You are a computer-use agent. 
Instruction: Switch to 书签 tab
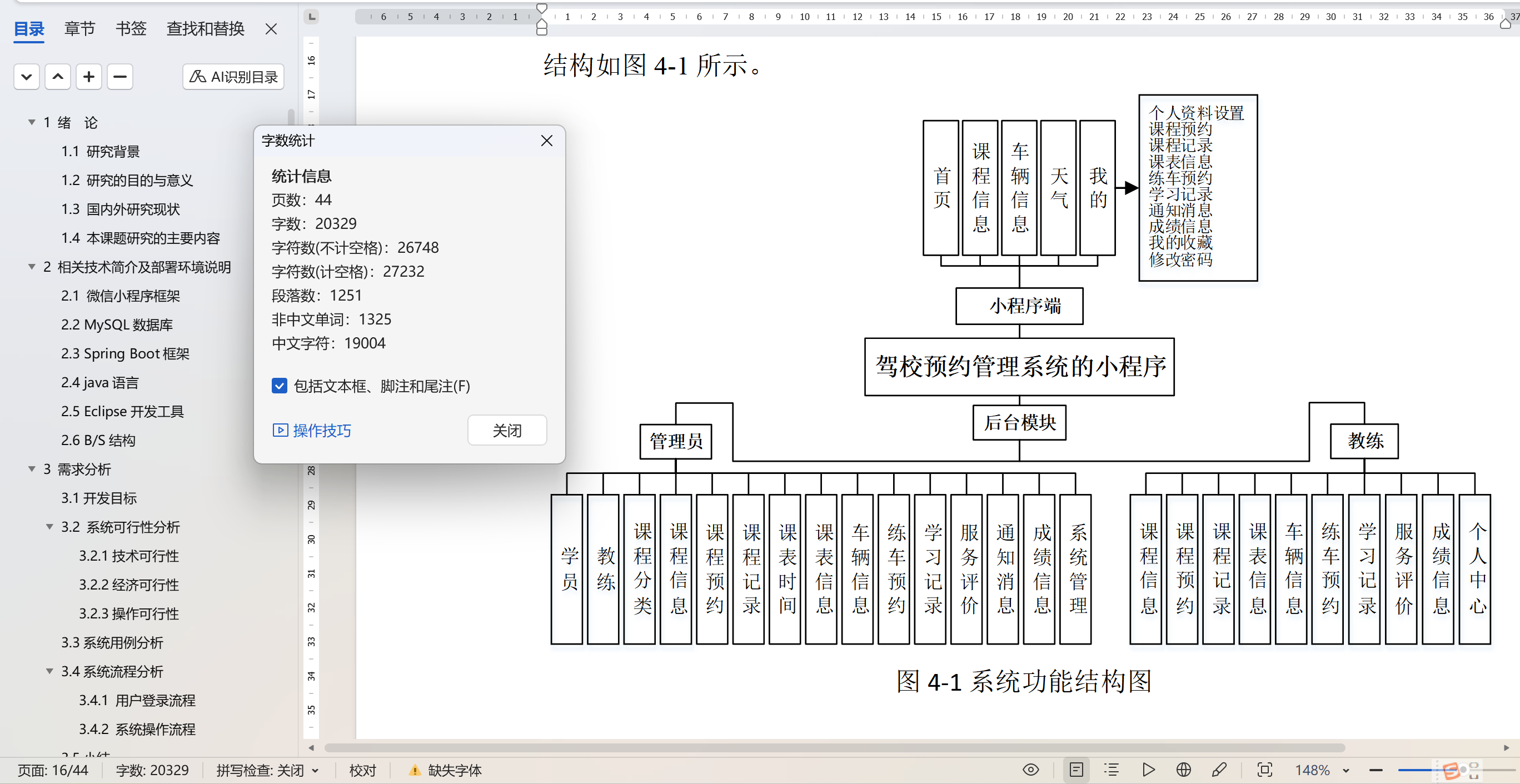[131, 28]
